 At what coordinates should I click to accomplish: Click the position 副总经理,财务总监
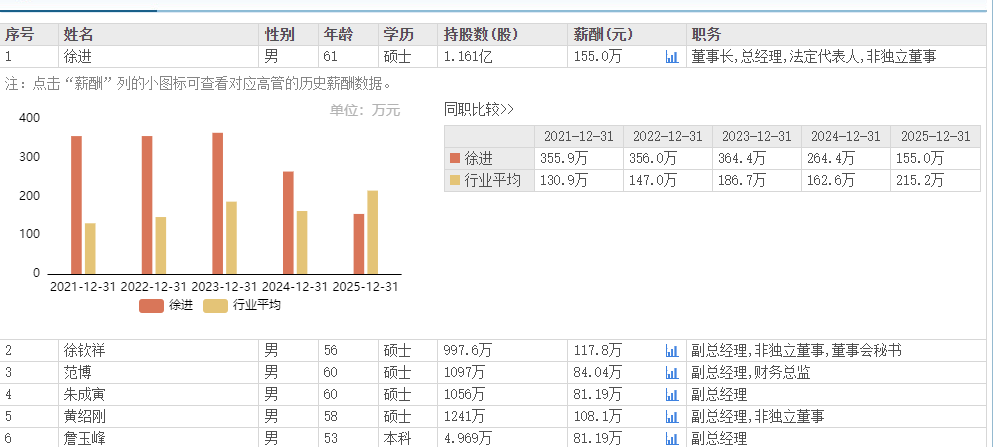pyautogui.click(x=751, y=372)
